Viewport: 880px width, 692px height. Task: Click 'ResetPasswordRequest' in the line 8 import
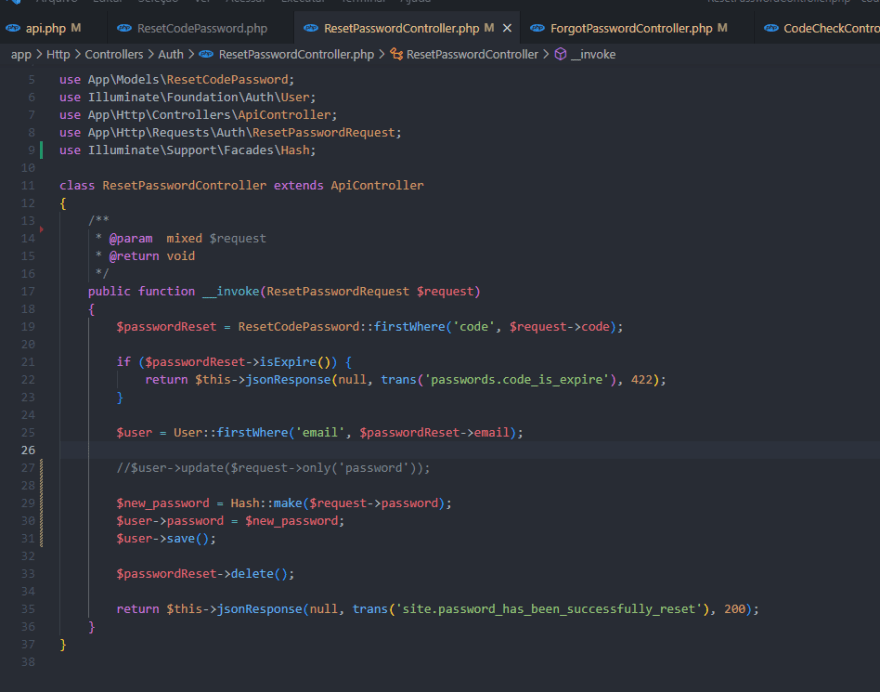pos(324,132)
